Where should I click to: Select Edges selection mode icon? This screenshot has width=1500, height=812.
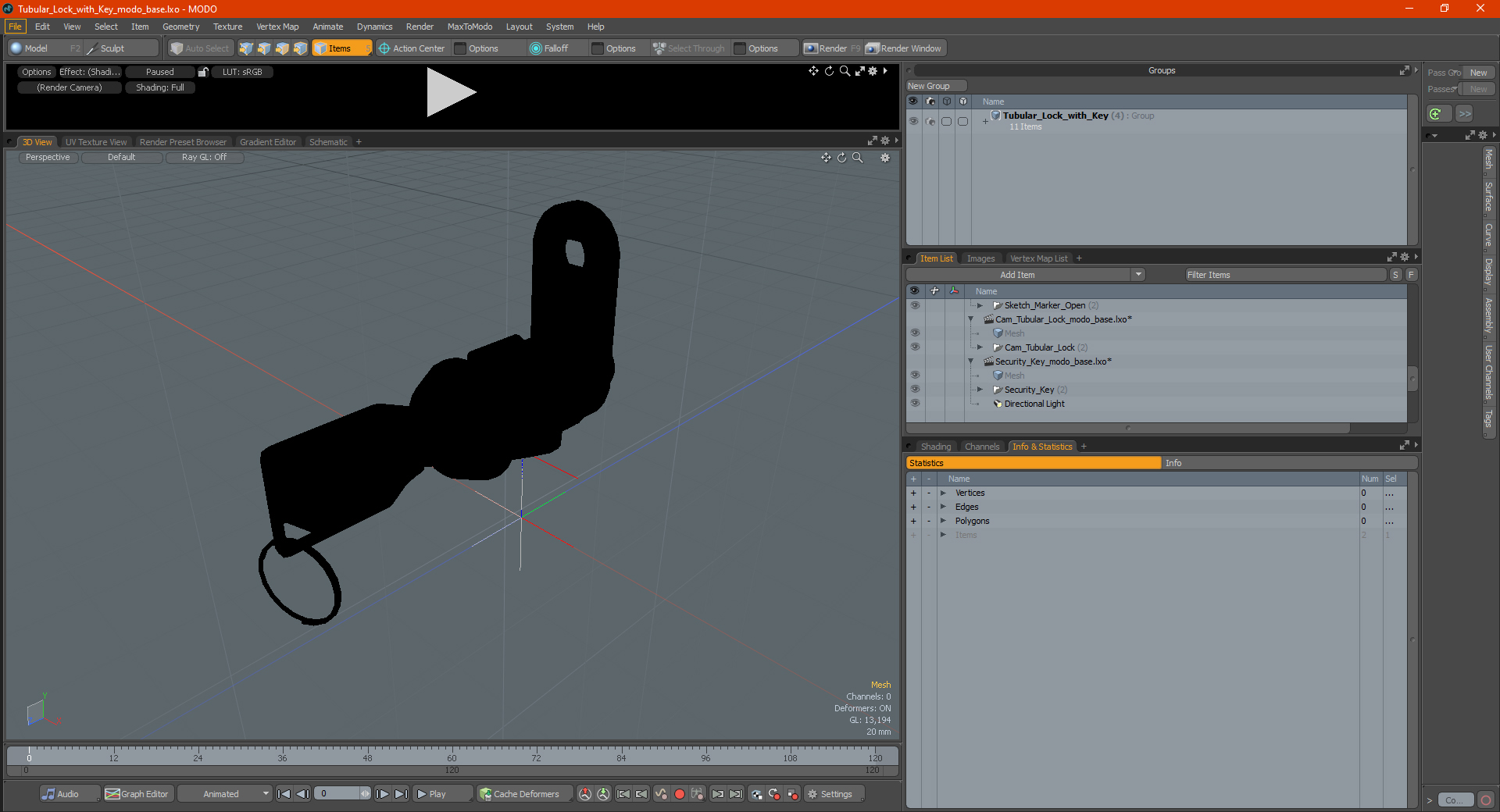tap(264, 48)
